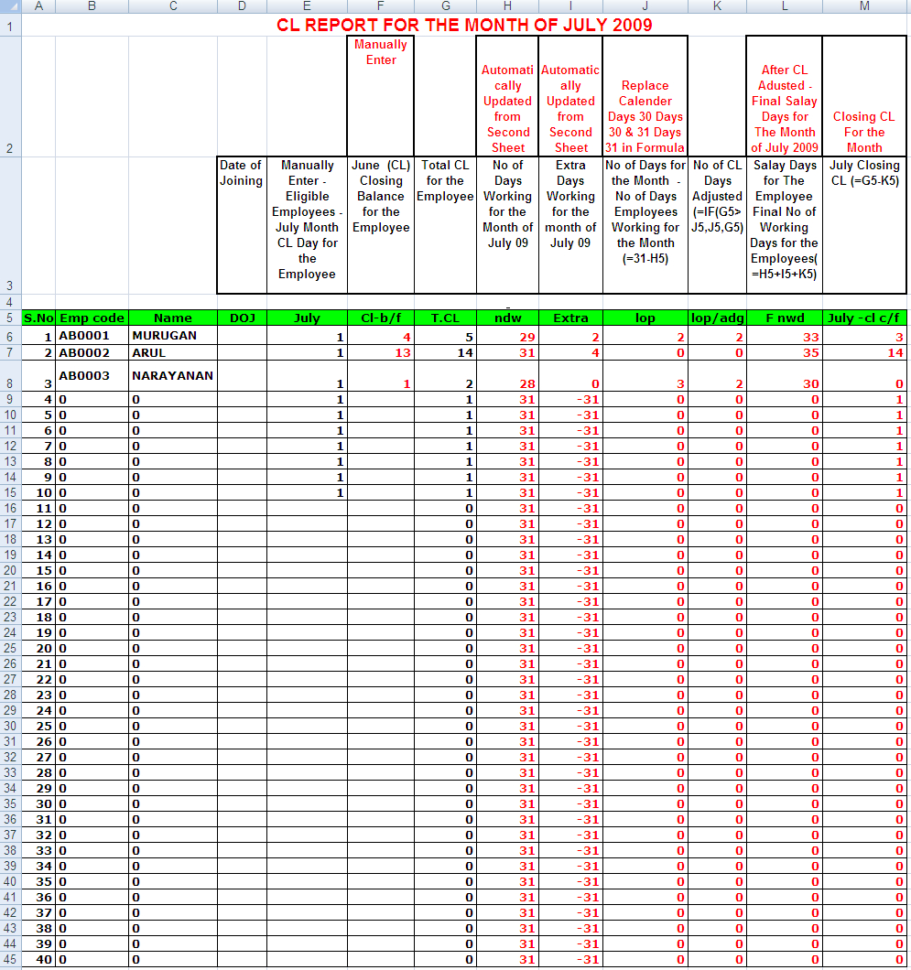This screenshot has width=911, height=970.
Task: Click the green S.No header cell
Action: [38, 317]
